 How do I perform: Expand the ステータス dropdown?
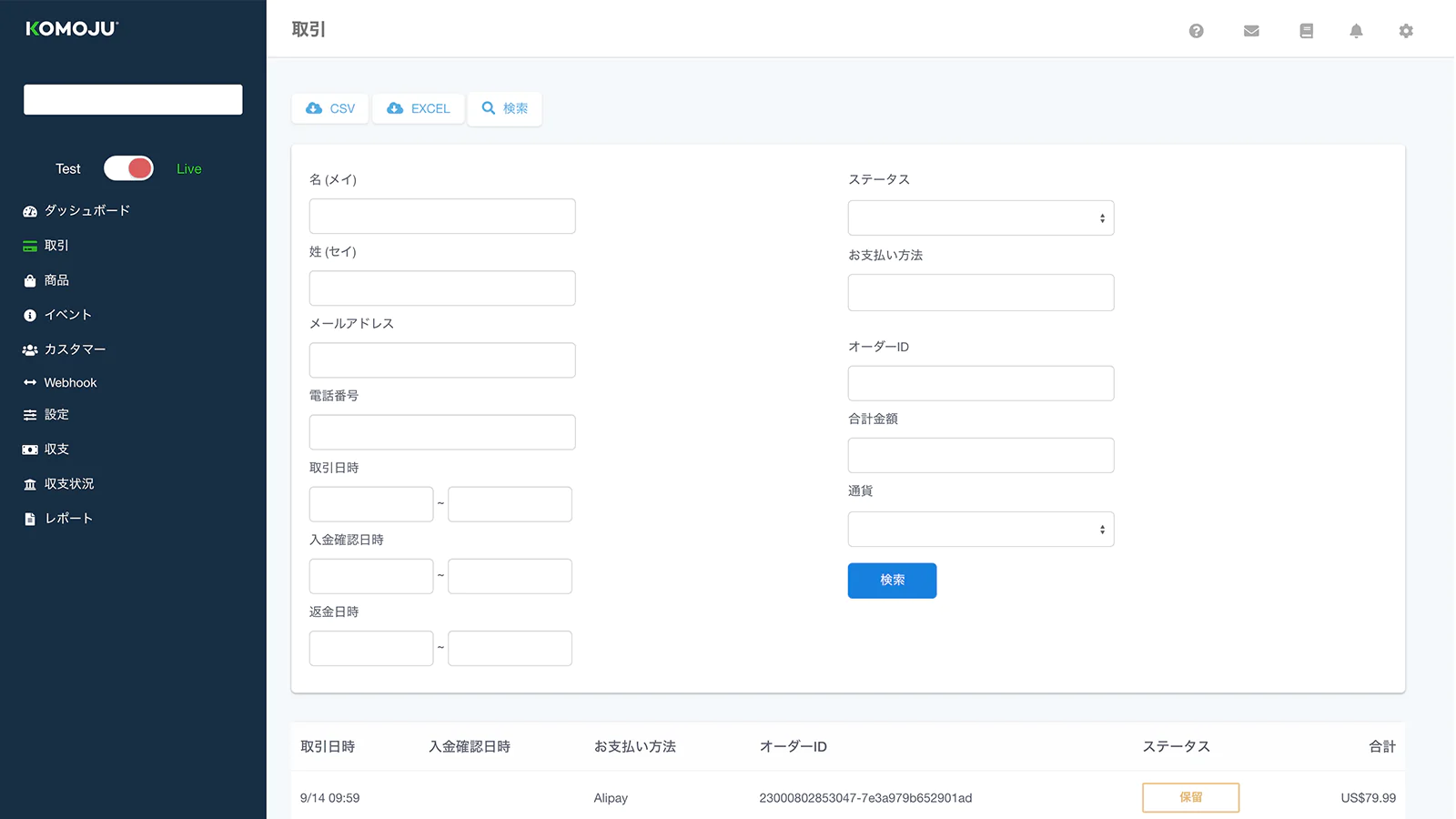point(980,218)
